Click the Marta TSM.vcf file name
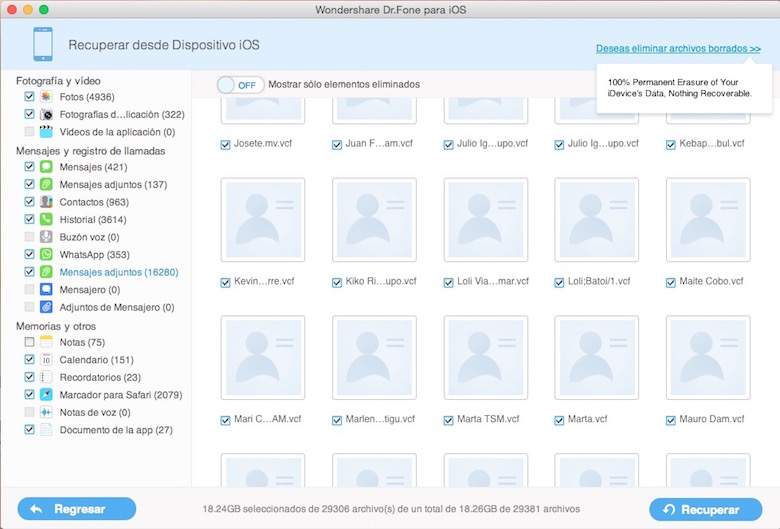Viewport: 780px width, 529px height. (488, 419)
